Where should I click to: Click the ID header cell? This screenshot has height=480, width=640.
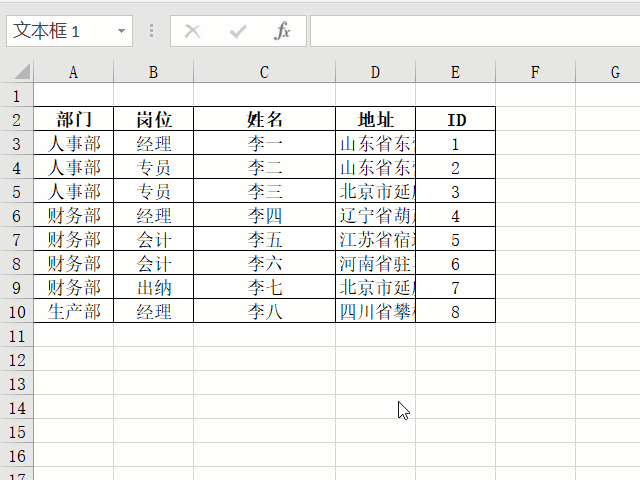click(x=456, y=119)
